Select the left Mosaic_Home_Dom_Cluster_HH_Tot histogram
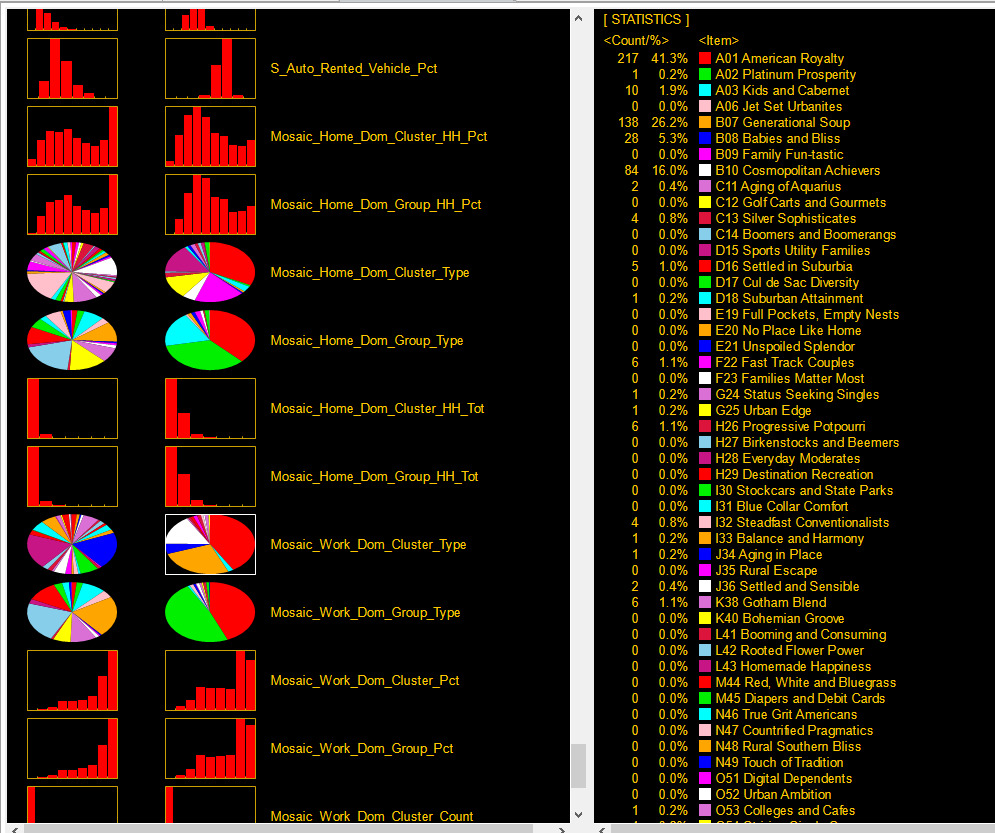 72,409
